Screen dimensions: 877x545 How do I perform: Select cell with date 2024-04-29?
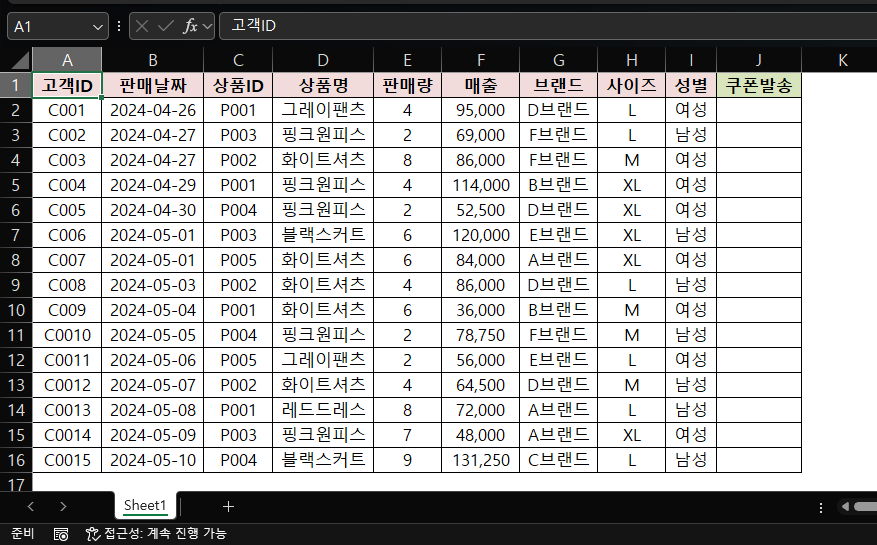(153, 185)
